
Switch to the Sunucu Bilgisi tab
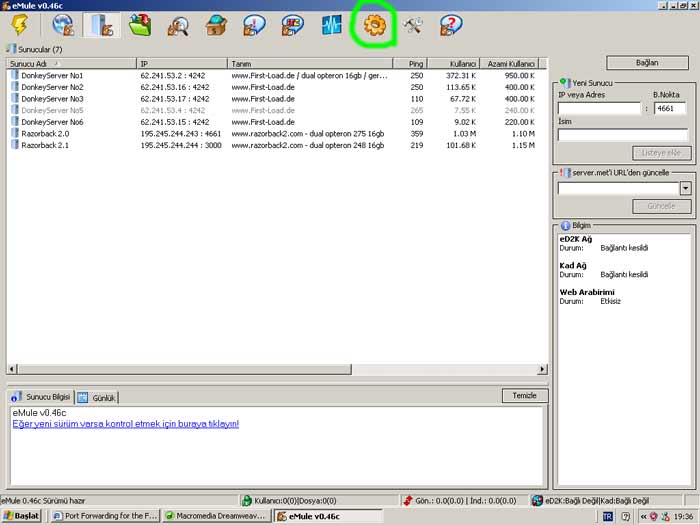coord(41,397)
